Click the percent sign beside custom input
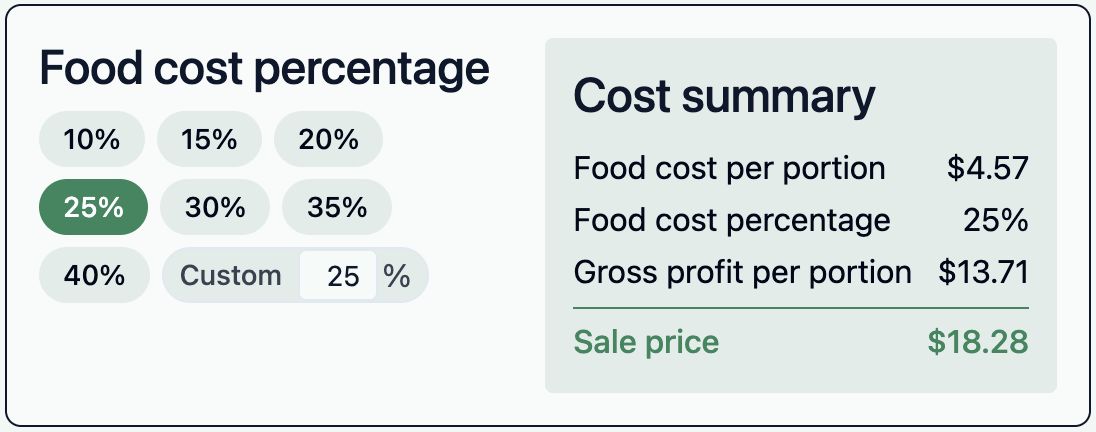The width and height of the screenshot is (1096, 432). point(397,276)
